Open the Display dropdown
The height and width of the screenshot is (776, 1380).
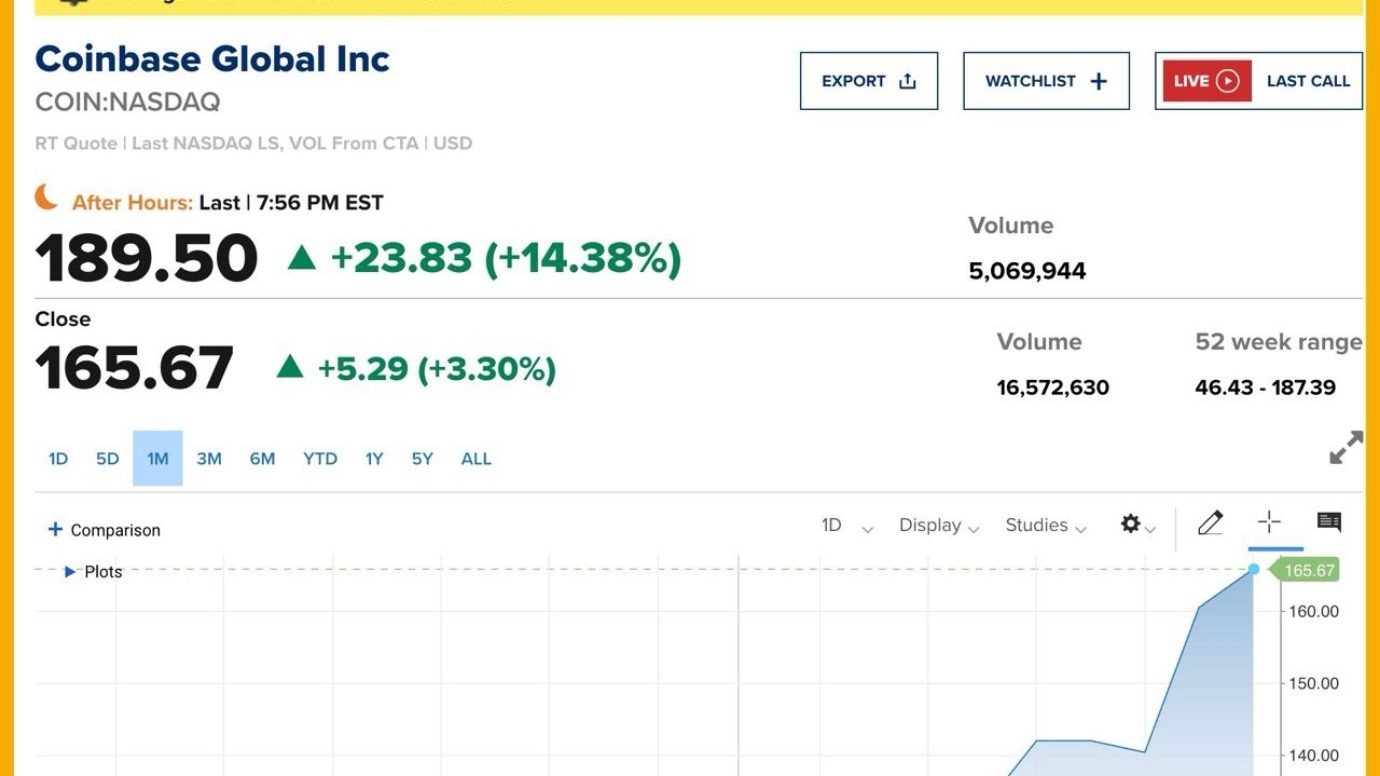pyautogui.click(x=938, y=526)
